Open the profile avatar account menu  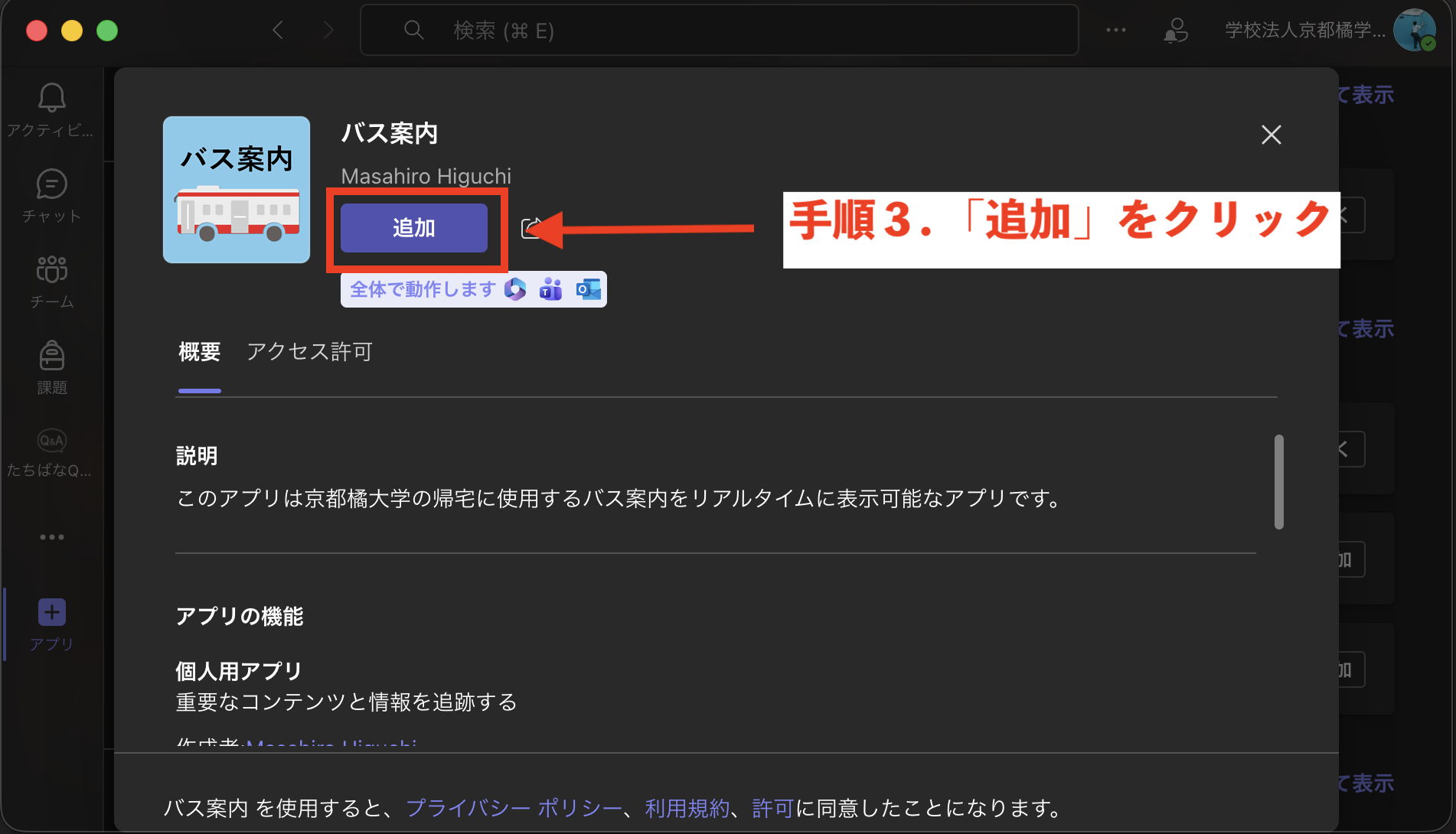(1413, 31)
